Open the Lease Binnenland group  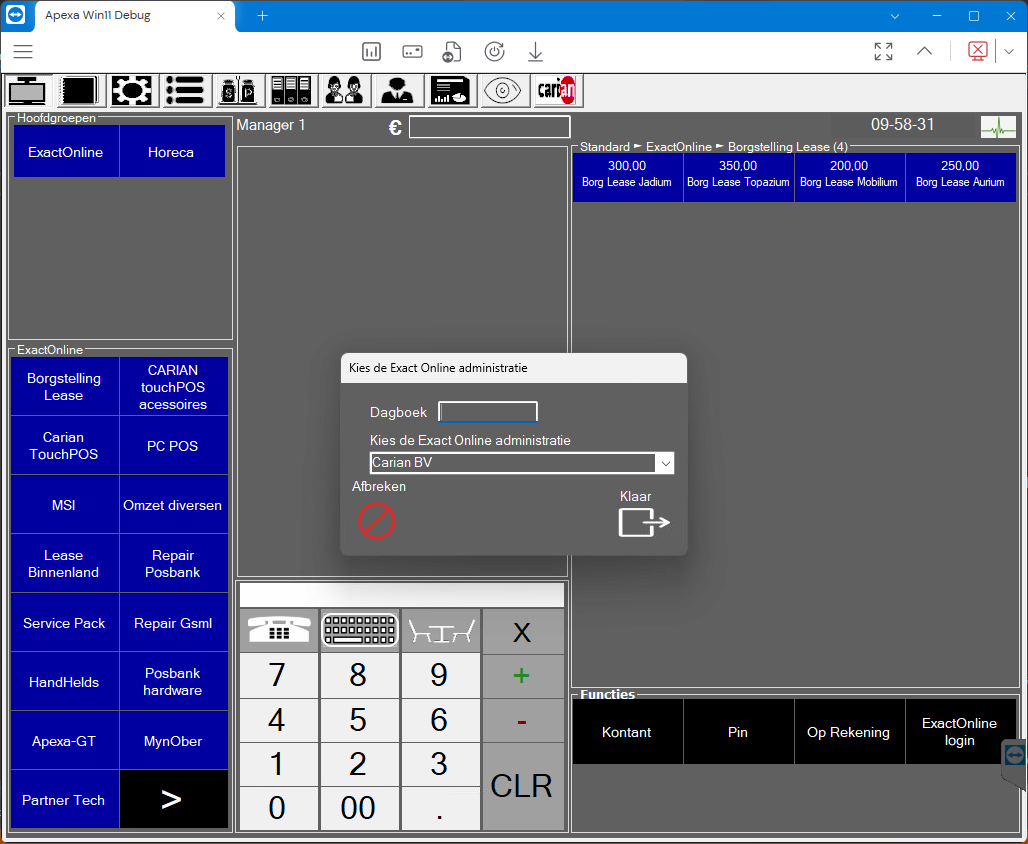64,563
